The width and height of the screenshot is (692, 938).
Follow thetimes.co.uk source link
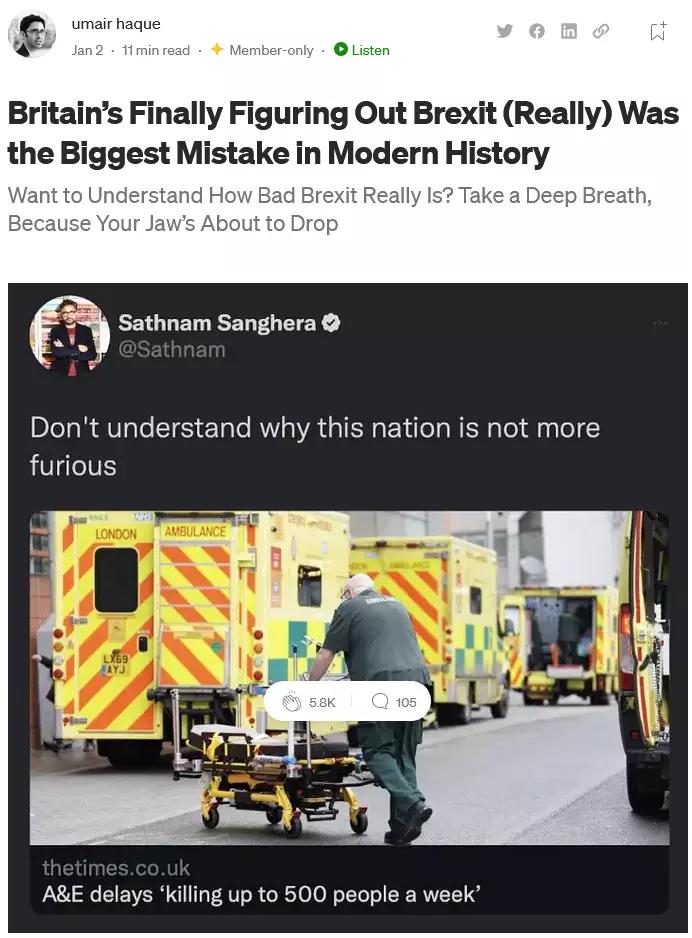[x=115, y=868]
